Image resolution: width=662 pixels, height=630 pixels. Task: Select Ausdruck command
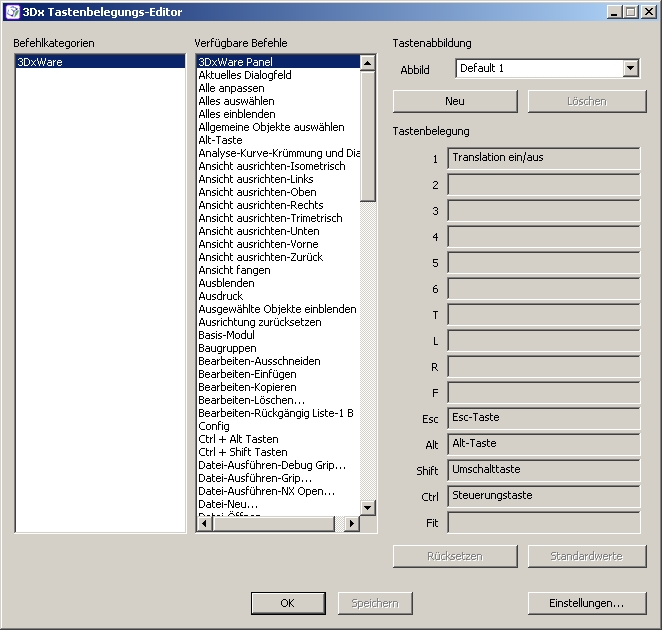tap(278, 296)
